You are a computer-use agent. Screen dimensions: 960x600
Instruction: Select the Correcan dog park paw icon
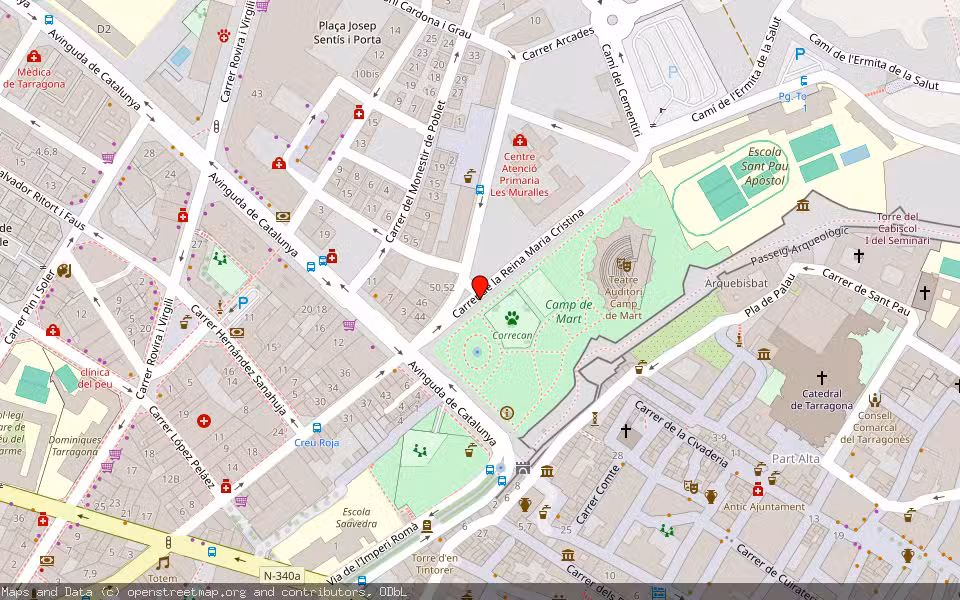point(512,318)
